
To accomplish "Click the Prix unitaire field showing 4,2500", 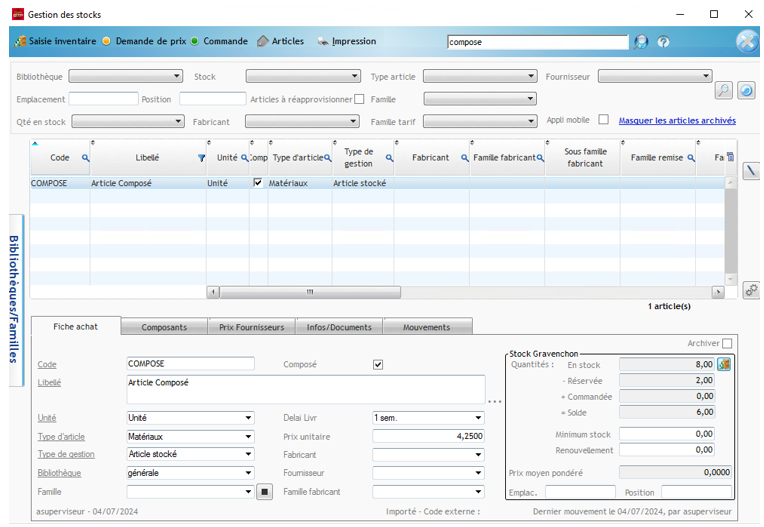I will pyautogui.click(x=428, y=436).
